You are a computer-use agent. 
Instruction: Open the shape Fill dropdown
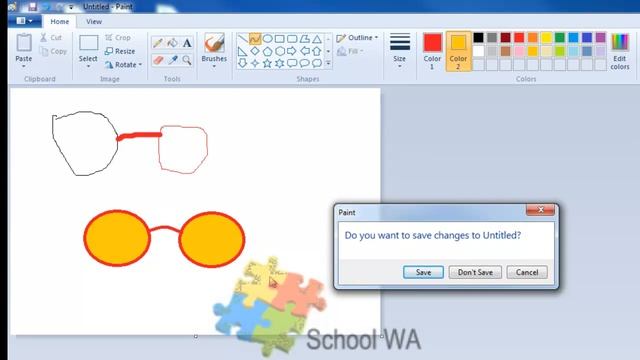(351, 51)
